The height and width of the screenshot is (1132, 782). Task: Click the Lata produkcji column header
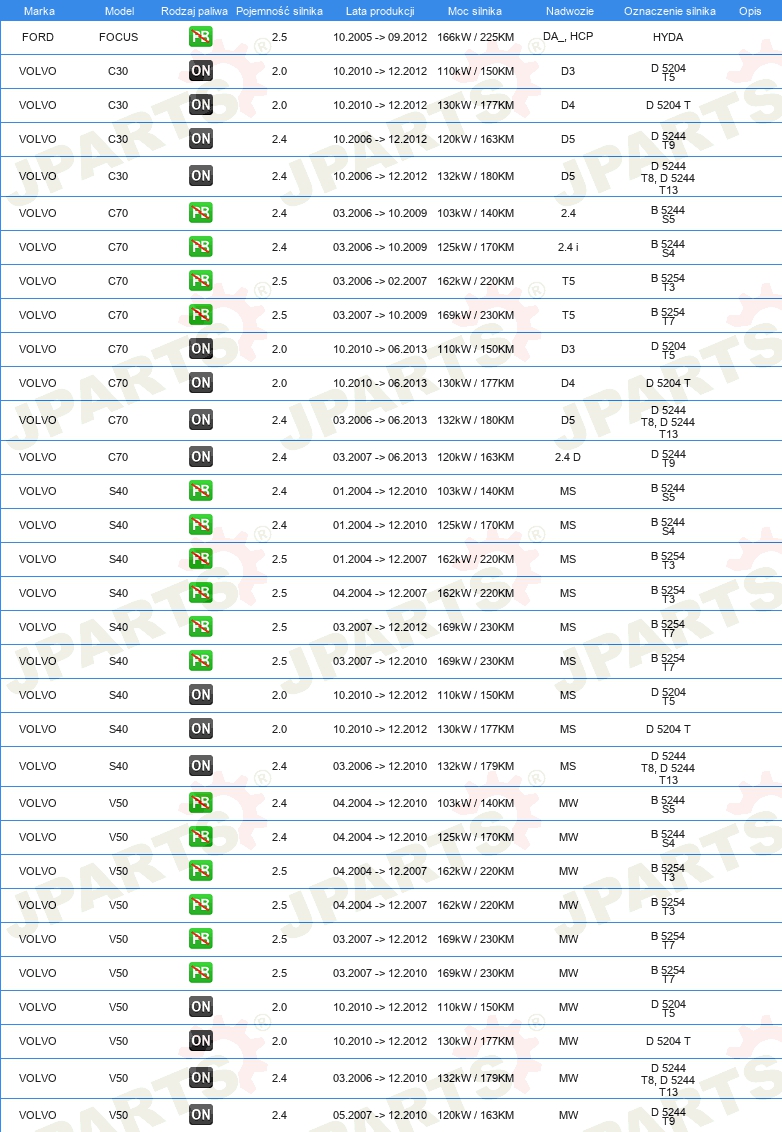[380, 11]
